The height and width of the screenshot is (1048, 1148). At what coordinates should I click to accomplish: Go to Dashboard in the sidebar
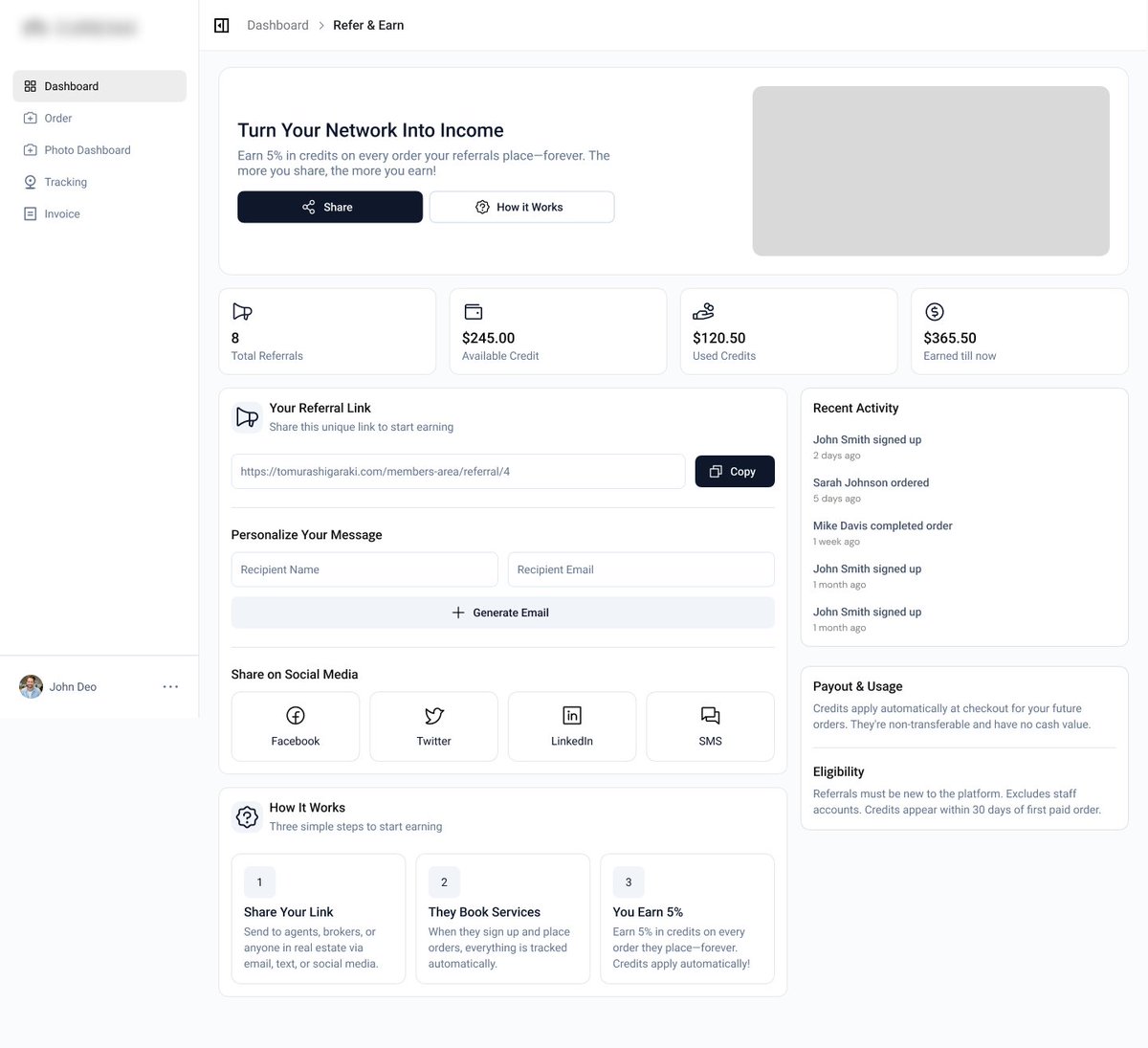99,86
